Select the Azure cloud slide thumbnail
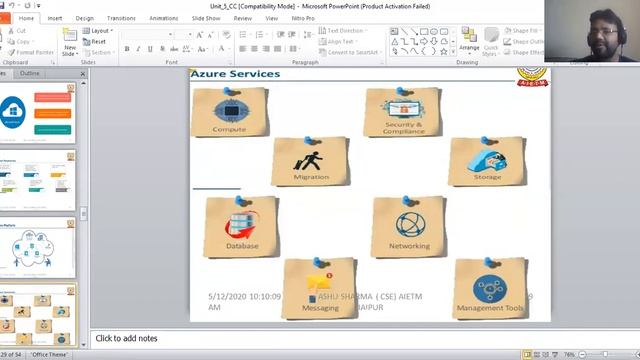 pos(38,113)
